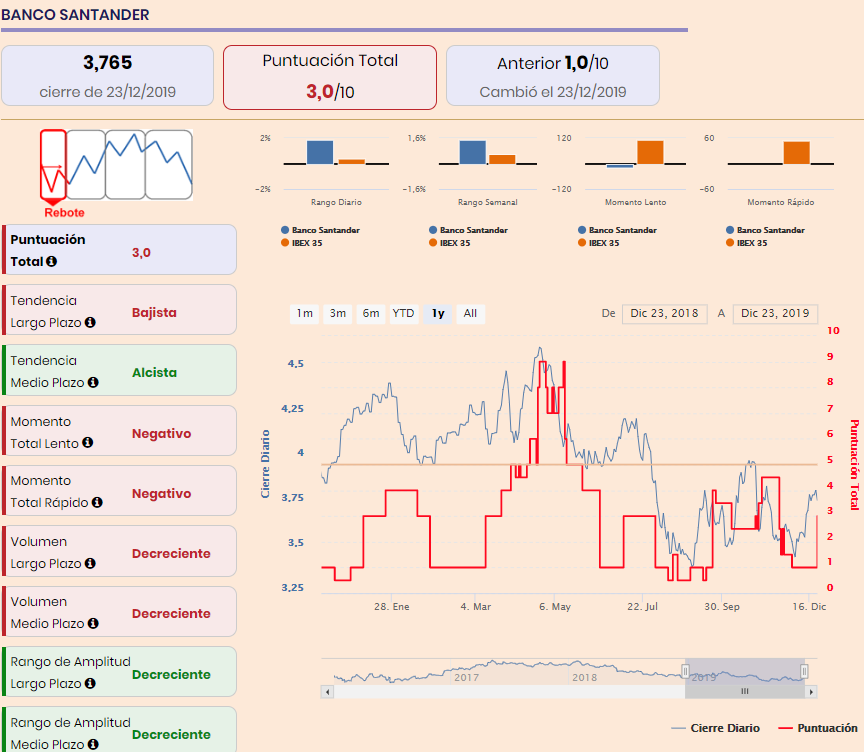
Task: Click info icon for Volumen Medio Plazo
Action: (93, 623)
